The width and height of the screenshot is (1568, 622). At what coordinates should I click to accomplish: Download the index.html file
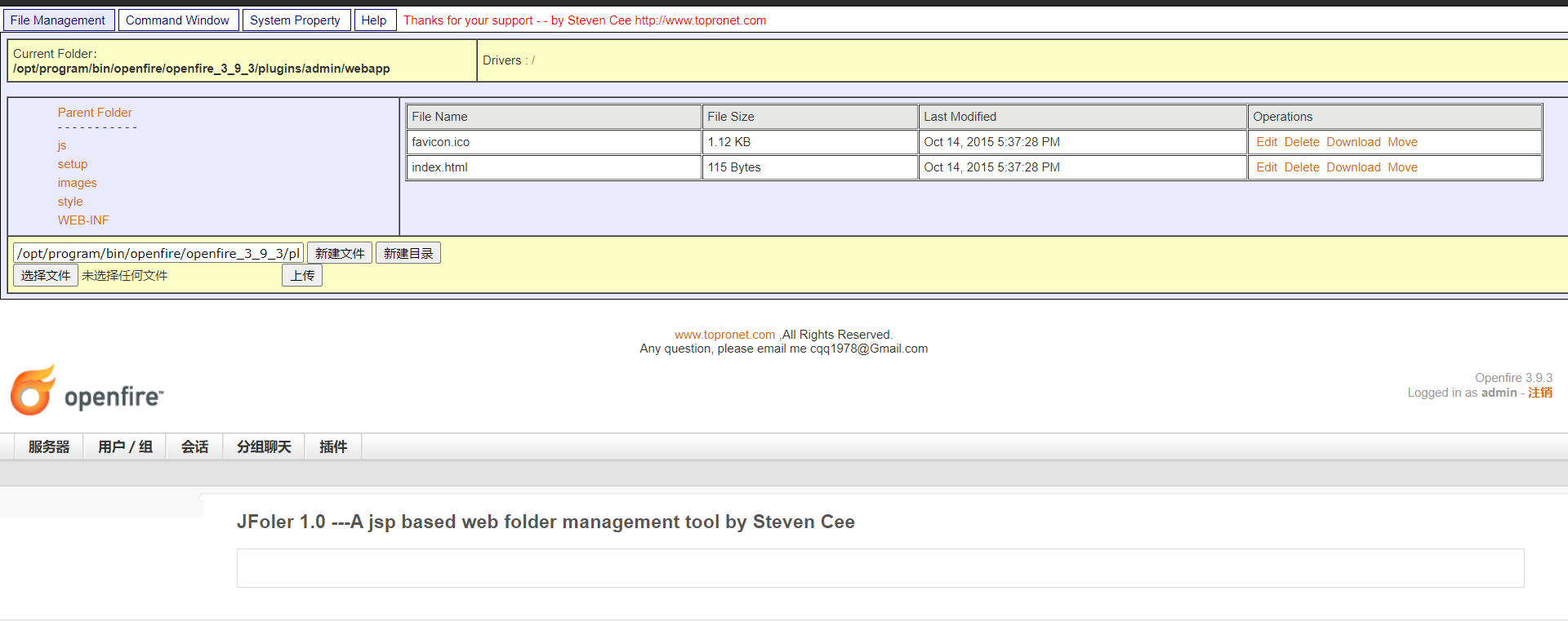pyautogui.click(x=1353, y=167)
